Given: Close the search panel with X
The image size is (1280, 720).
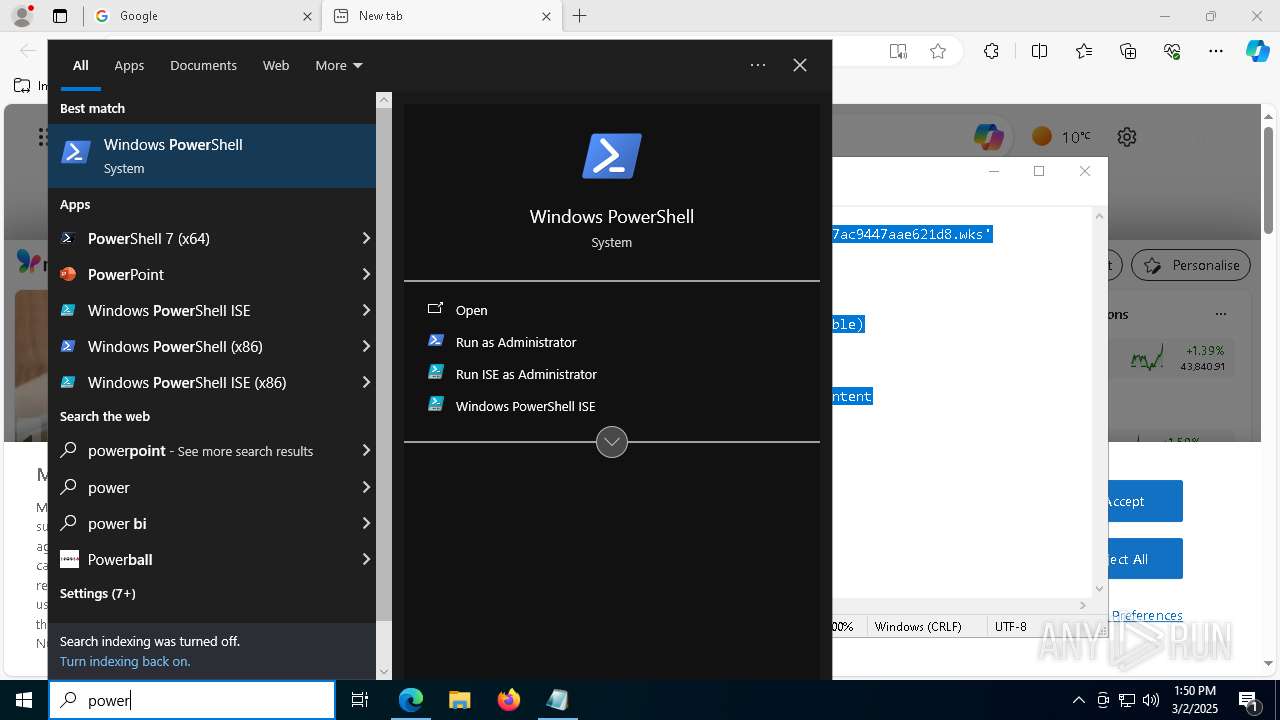Looking at the screenshot, I should coord(800,65).
